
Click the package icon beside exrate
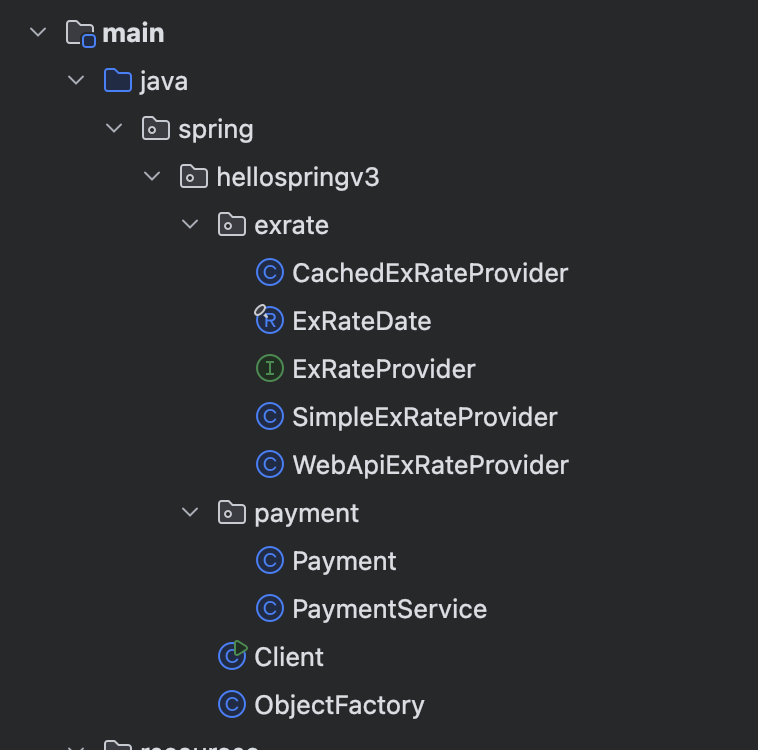pyautogui.click(x=232, y=225)
